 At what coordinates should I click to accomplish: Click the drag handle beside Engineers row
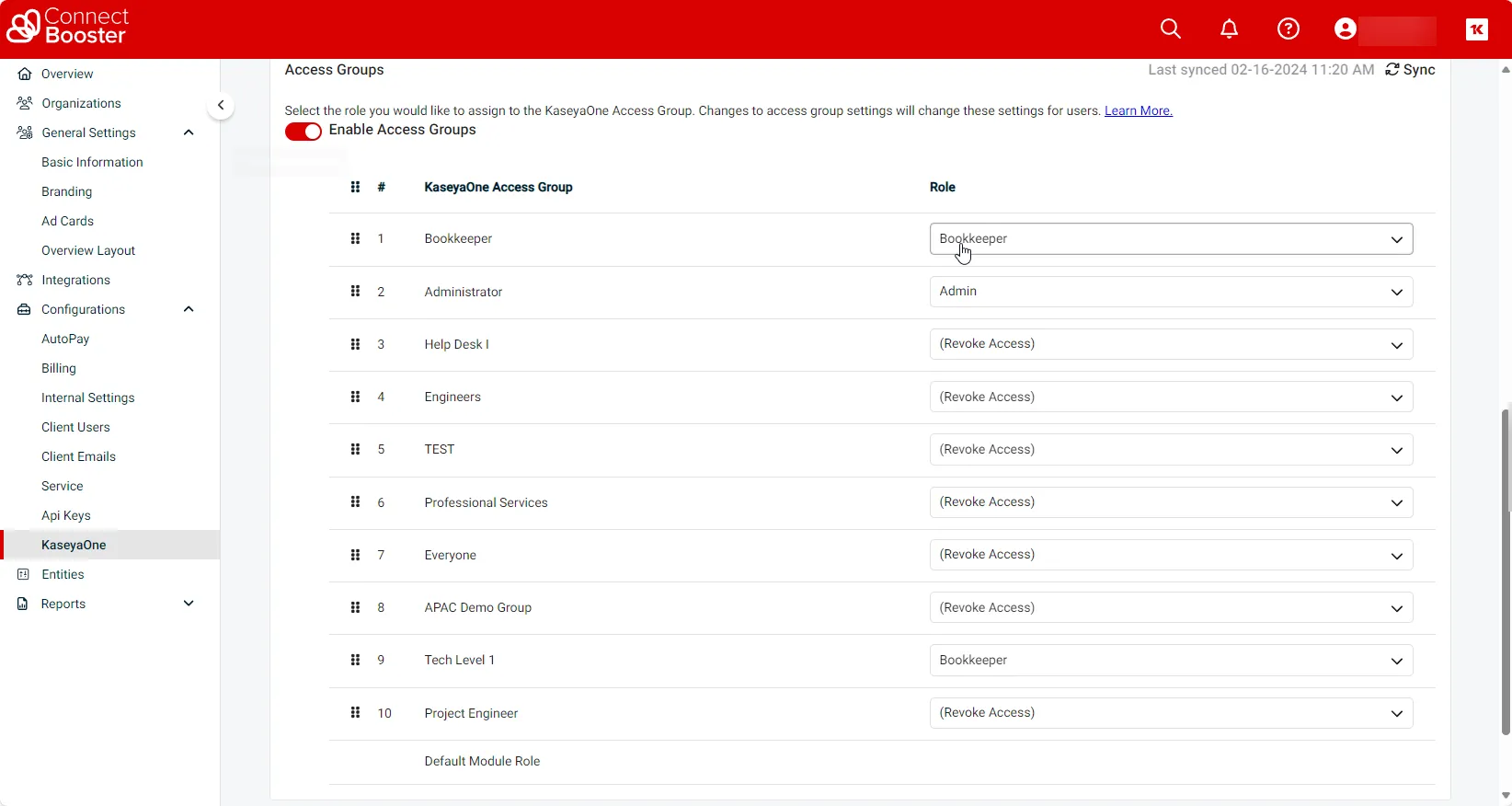[355, 397]
